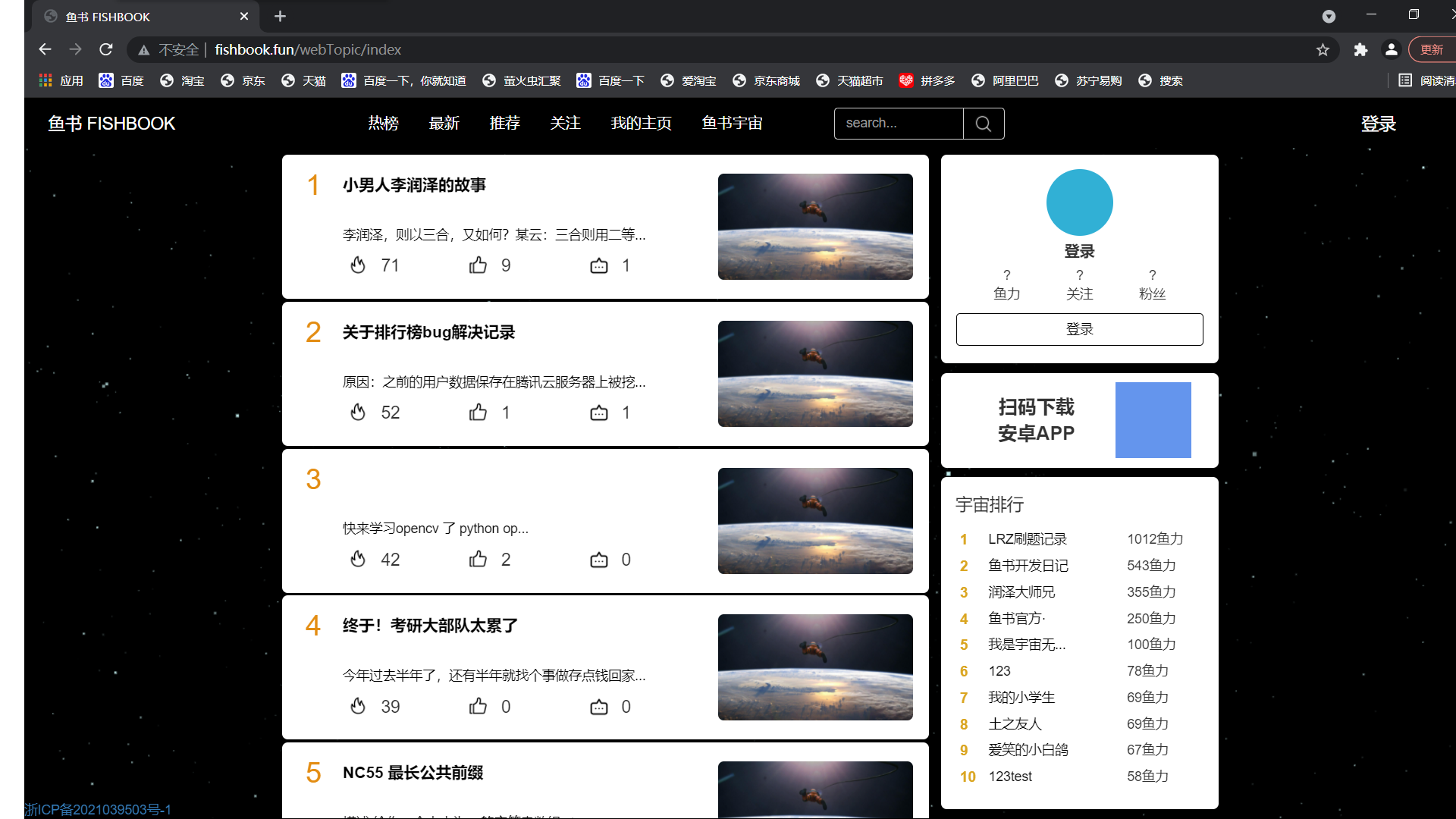Click flame heat icon on second post
Image resolution: width=1456 pixels, height=819 pixels.
tap(358, 413)
